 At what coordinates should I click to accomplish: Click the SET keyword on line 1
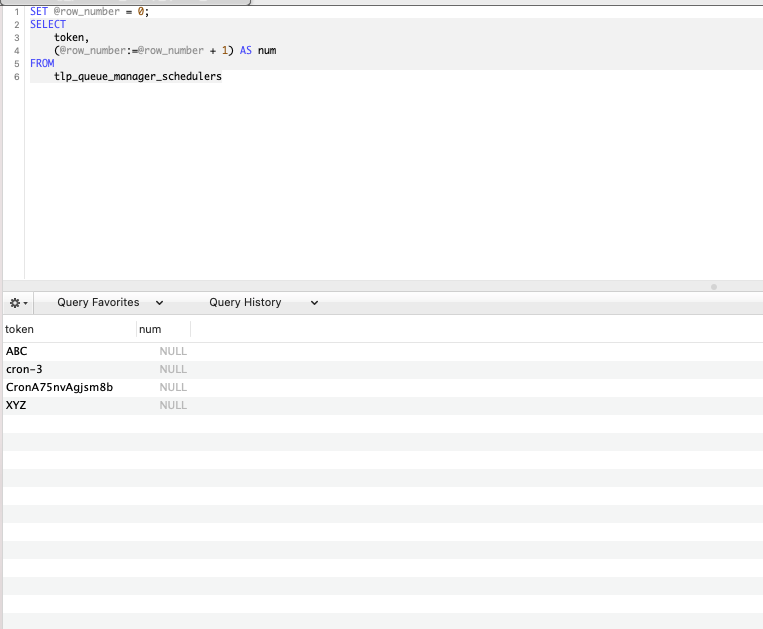(x=39, y=11)
